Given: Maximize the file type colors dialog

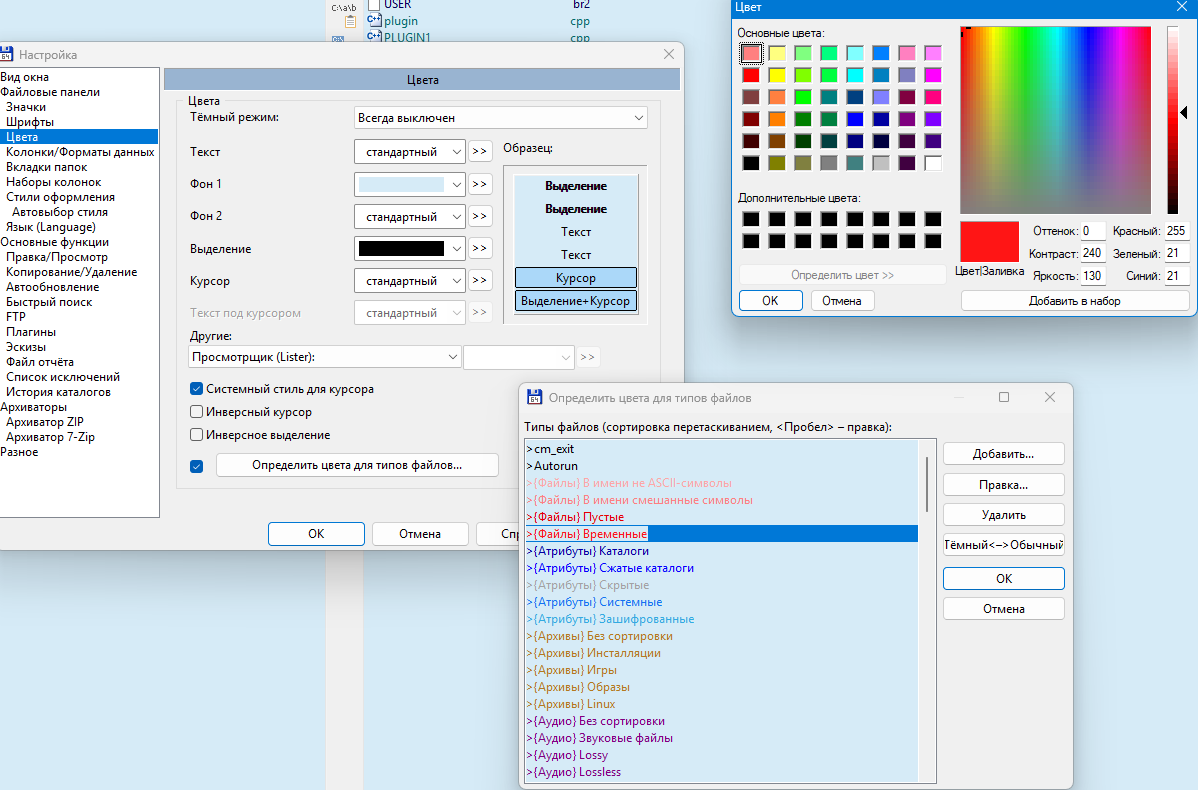Looking at the screenshot, I should (1004, 397).
